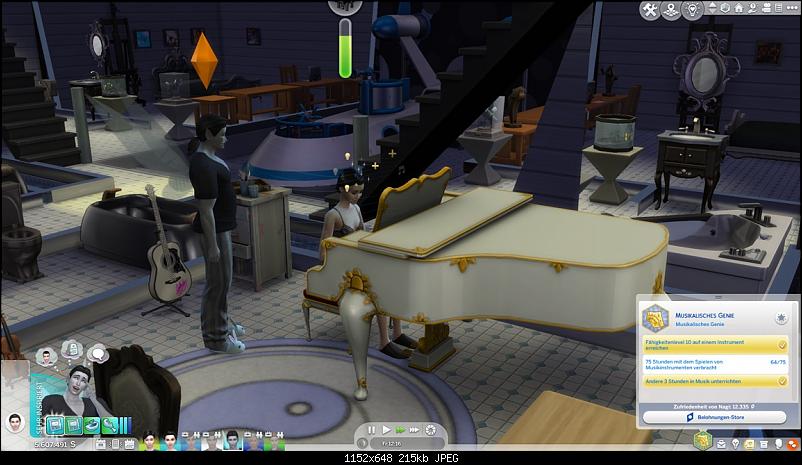Click the second moodlet icon

pos(73,425)
